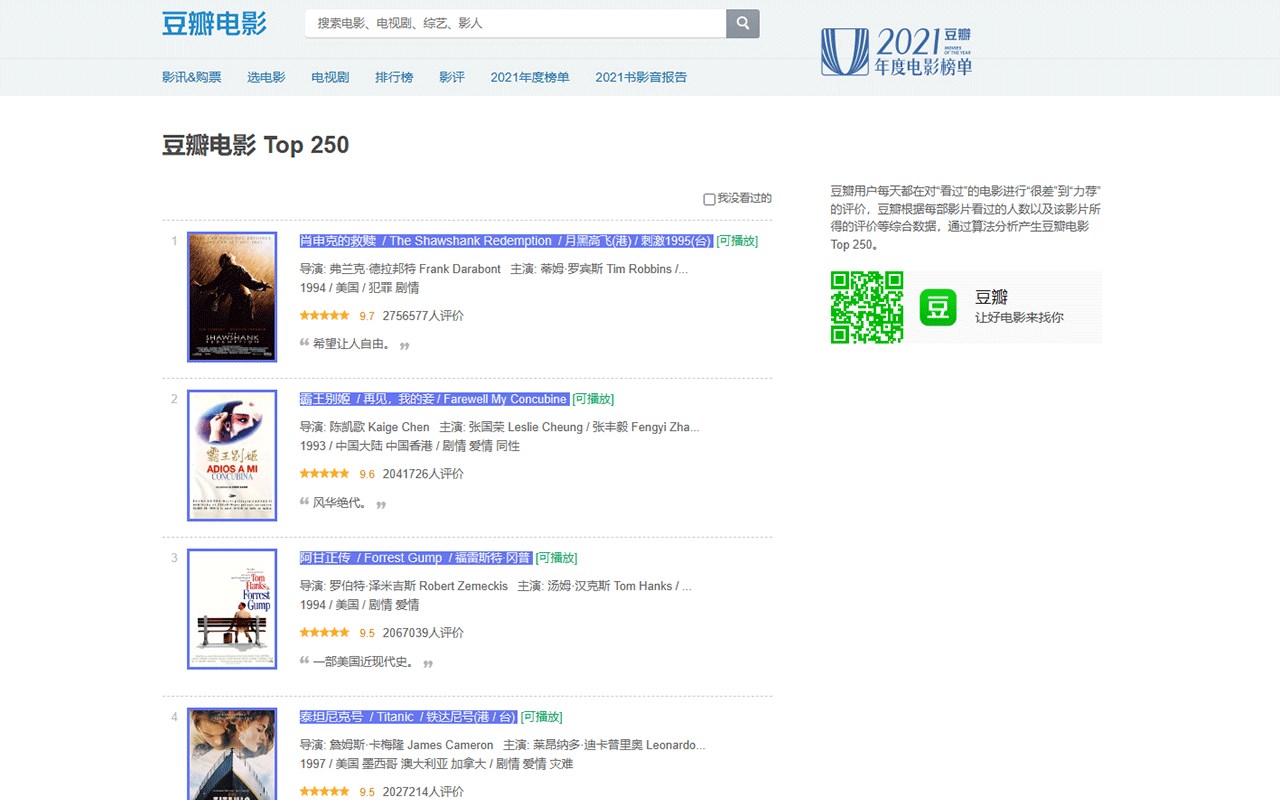Click 可播放 next to 肖申克的救赎
This screenshot has height=800, width=1280.
point(737,241)
